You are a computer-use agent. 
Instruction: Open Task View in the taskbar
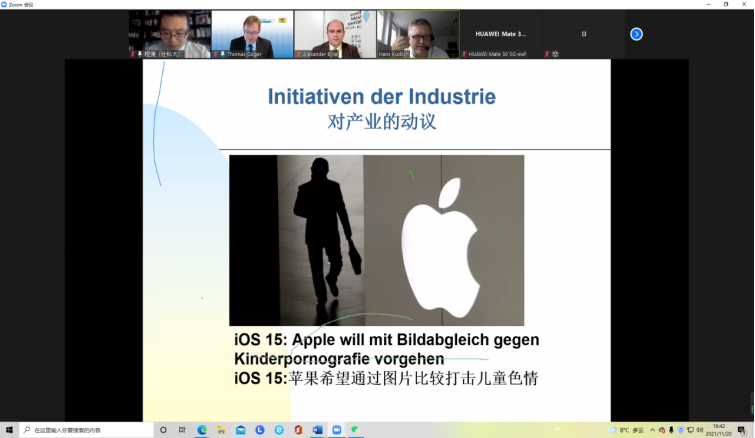click(x=182, y=430)
